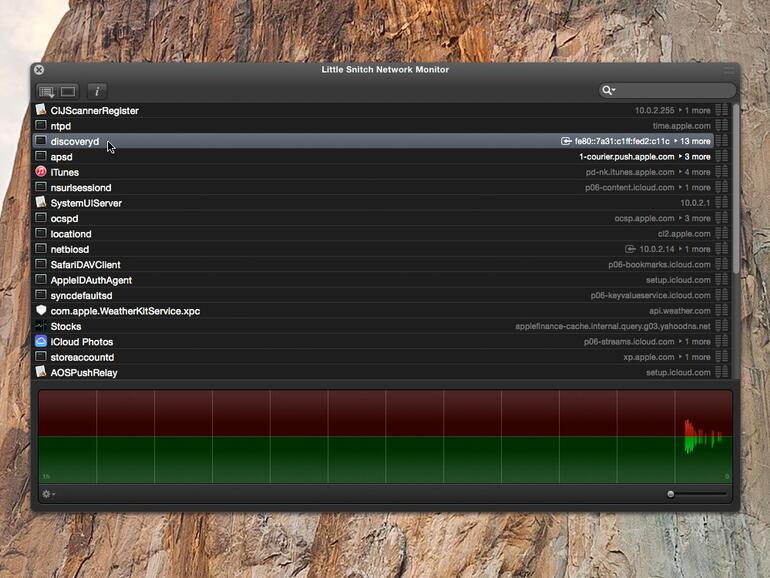Click the magnifier icon in search field
The height and width of the screenshot is (578, 770).
click(608, 90)
